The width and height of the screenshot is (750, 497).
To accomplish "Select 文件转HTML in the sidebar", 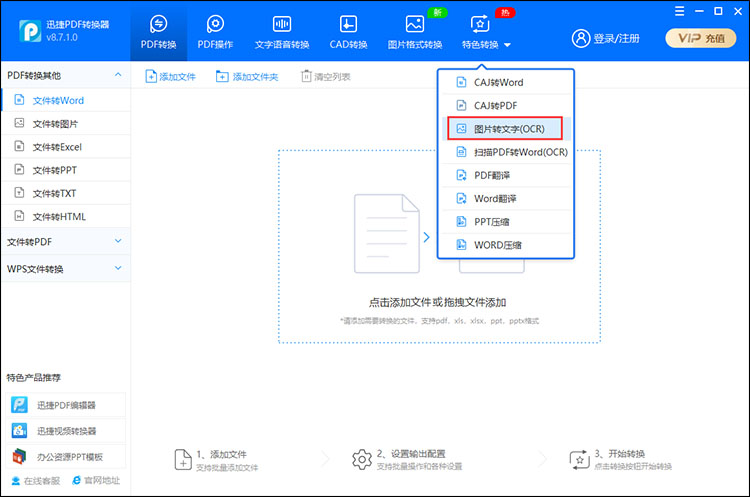I will [x=66, y=217].
